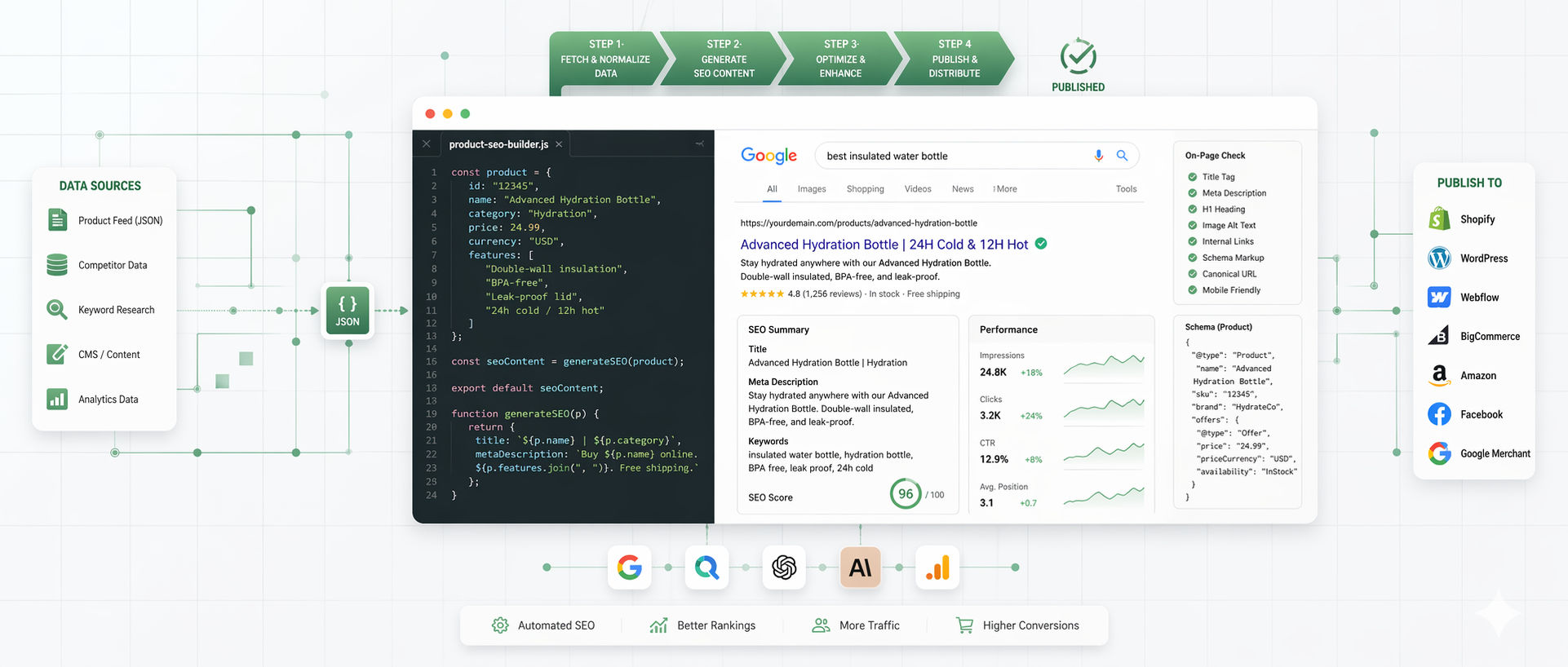The height and width of the screenshot is (667, 1568).
Task: Toggle the Mobile Friendly check item
Action: [x=1224, y=290]
